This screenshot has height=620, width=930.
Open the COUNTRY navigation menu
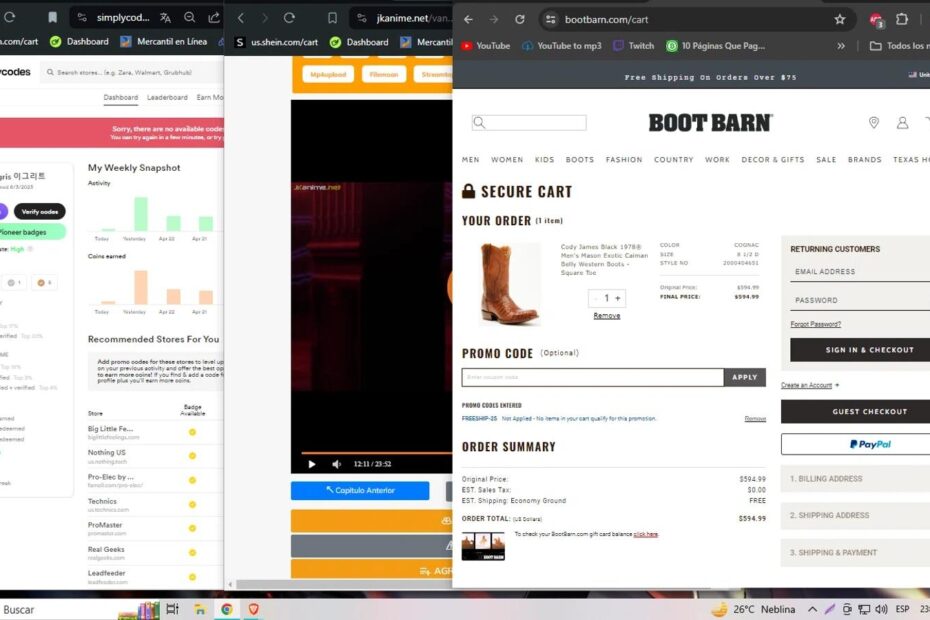click(x=673, y=160)
